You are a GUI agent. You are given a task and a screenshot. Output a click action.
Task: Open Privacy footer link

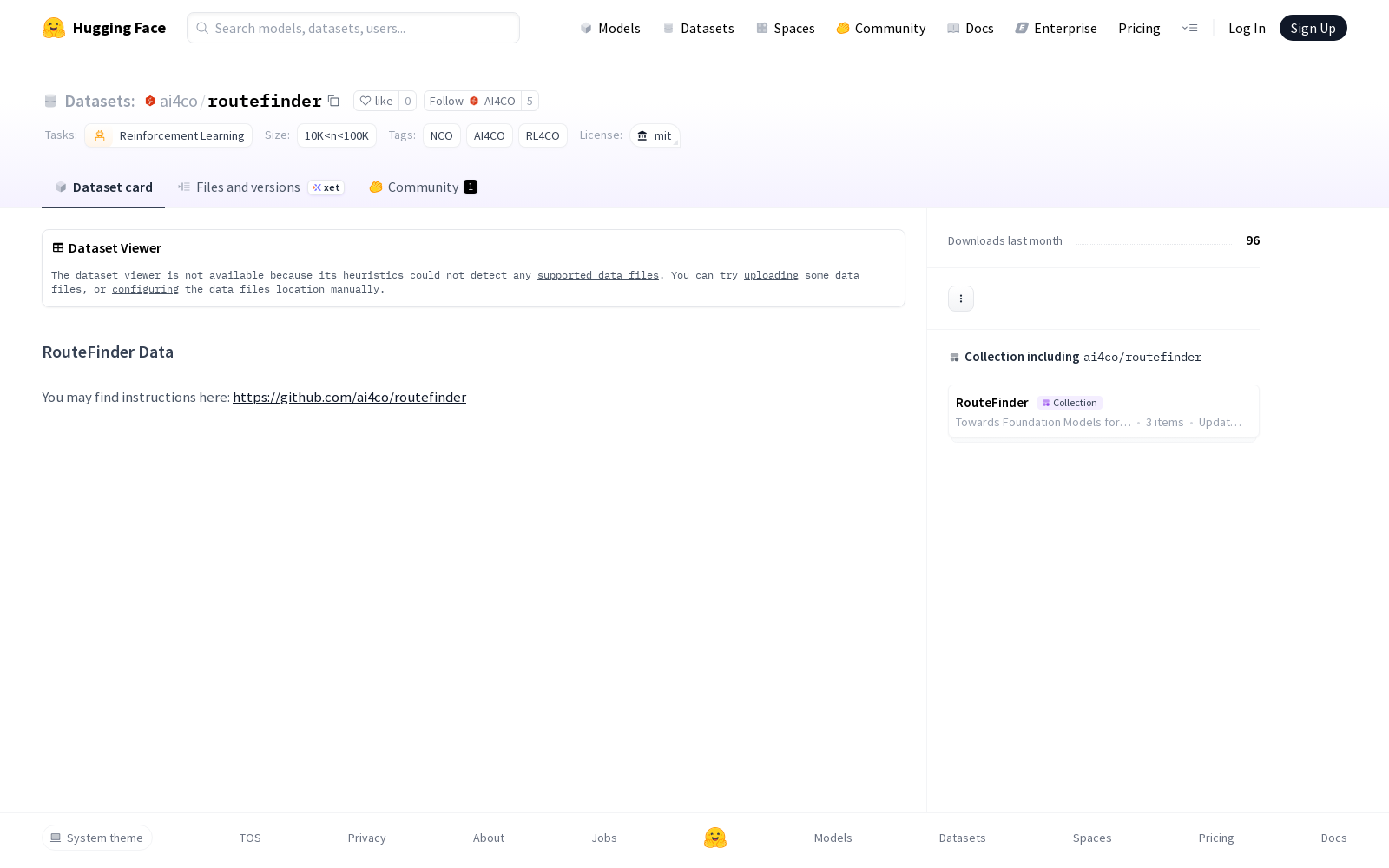pos(366,838)
